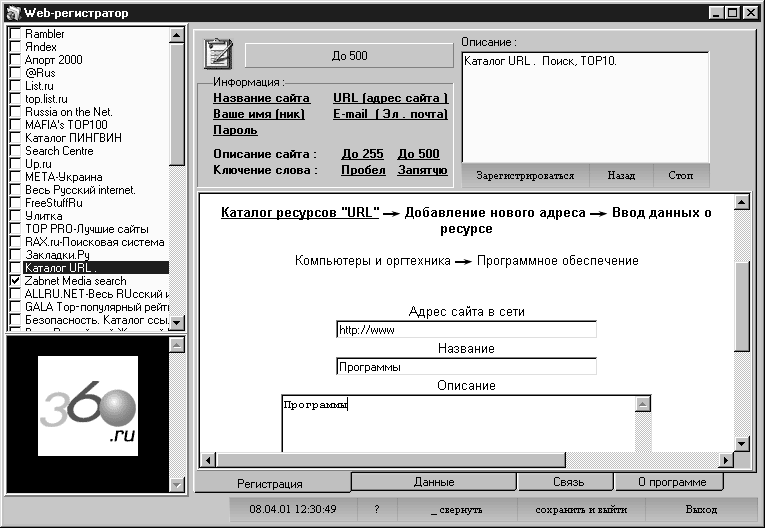Click the site list scroll-up arrow

click(x=177, y=35)
